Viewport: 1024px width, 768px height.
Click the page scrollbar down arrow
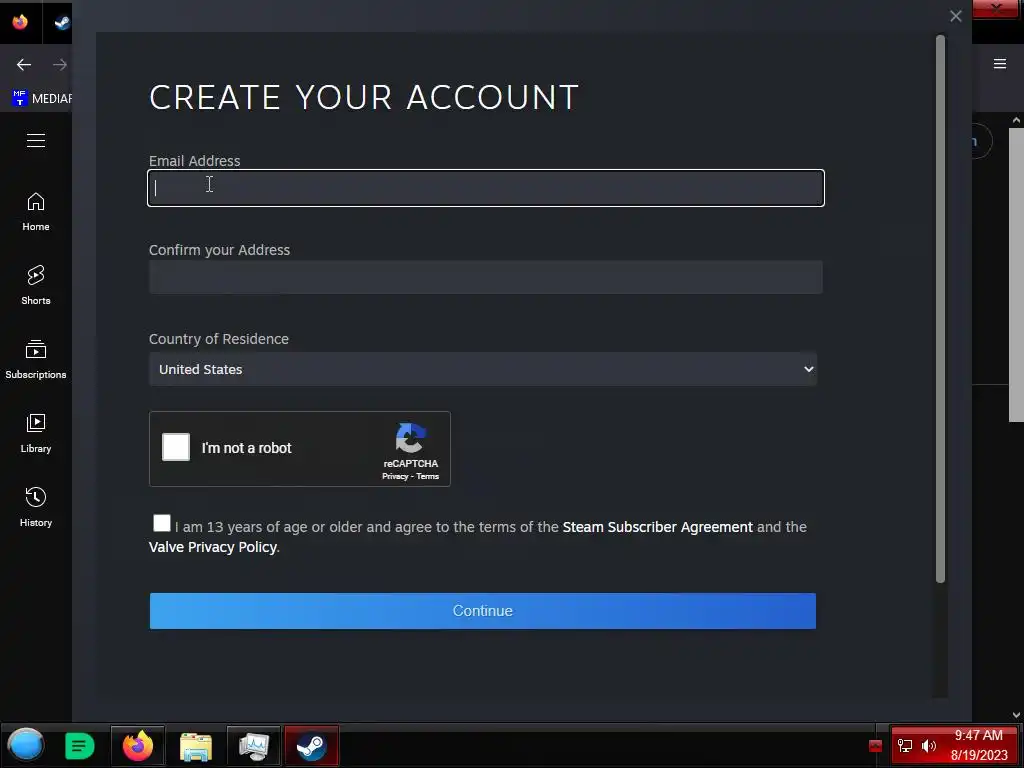(x=1016, y=715)
